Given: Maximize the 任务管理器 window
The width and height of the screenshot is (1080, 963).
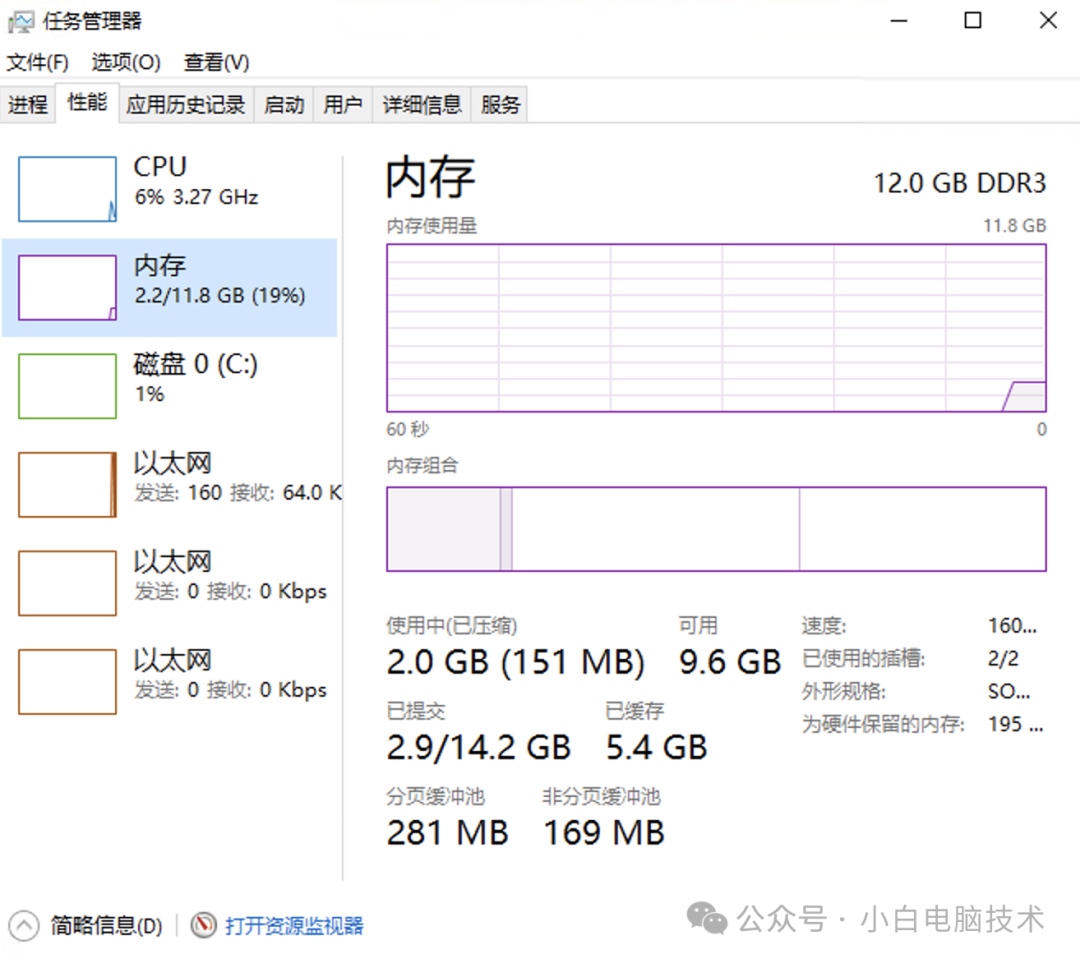Looking at the screenshot, I should 973,21.
